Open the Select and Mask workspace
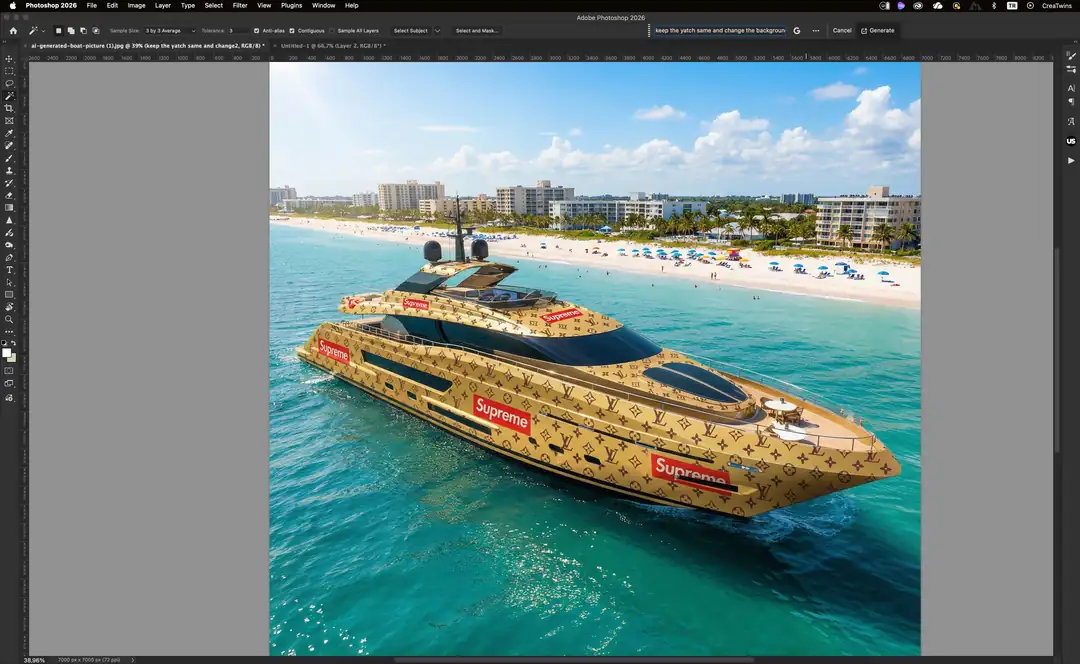Screen dimensions: 1080x664 tap(477, 30)
